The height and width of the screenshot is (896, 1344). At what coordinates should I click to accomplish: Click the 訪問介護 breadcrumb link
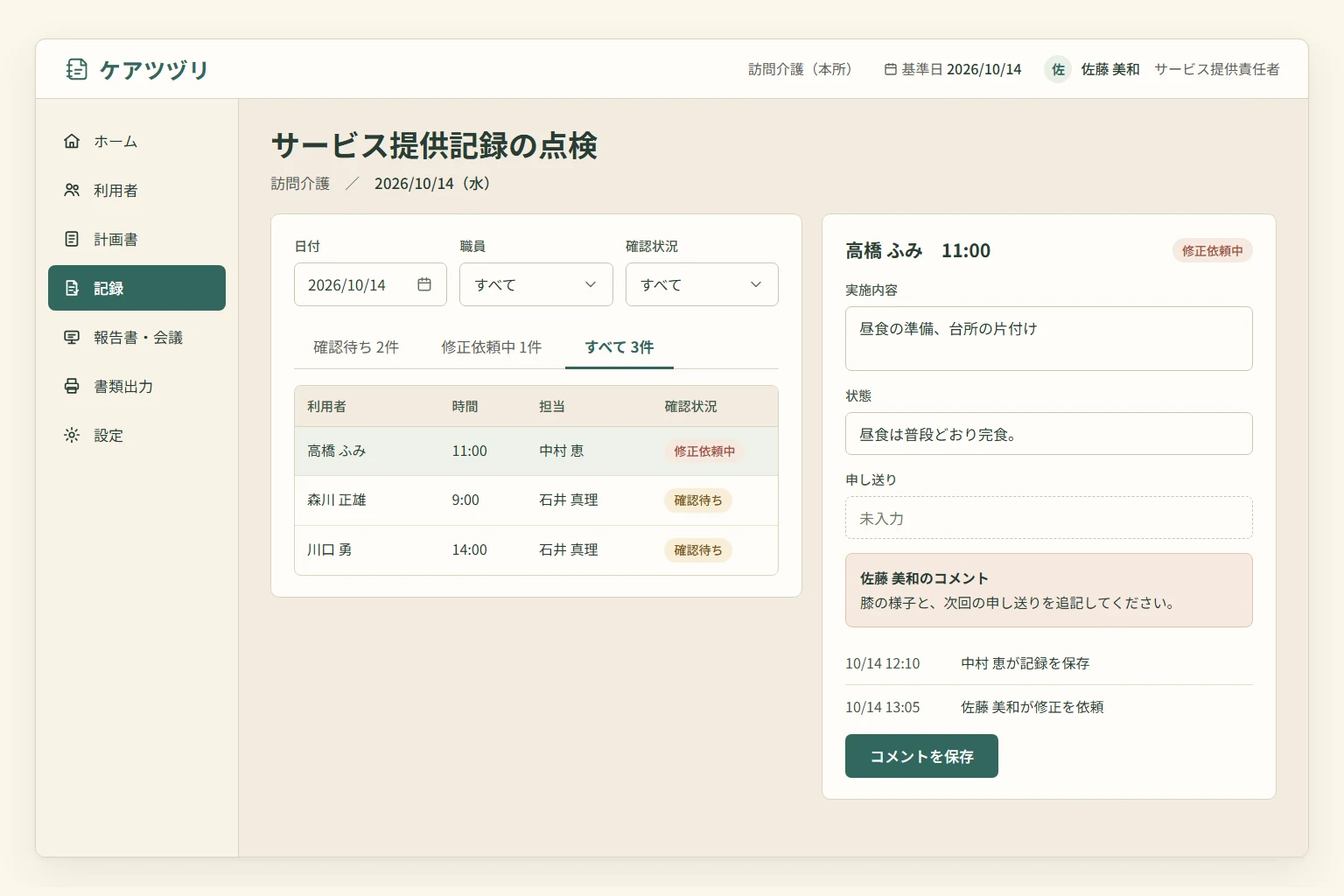(300, 184)
